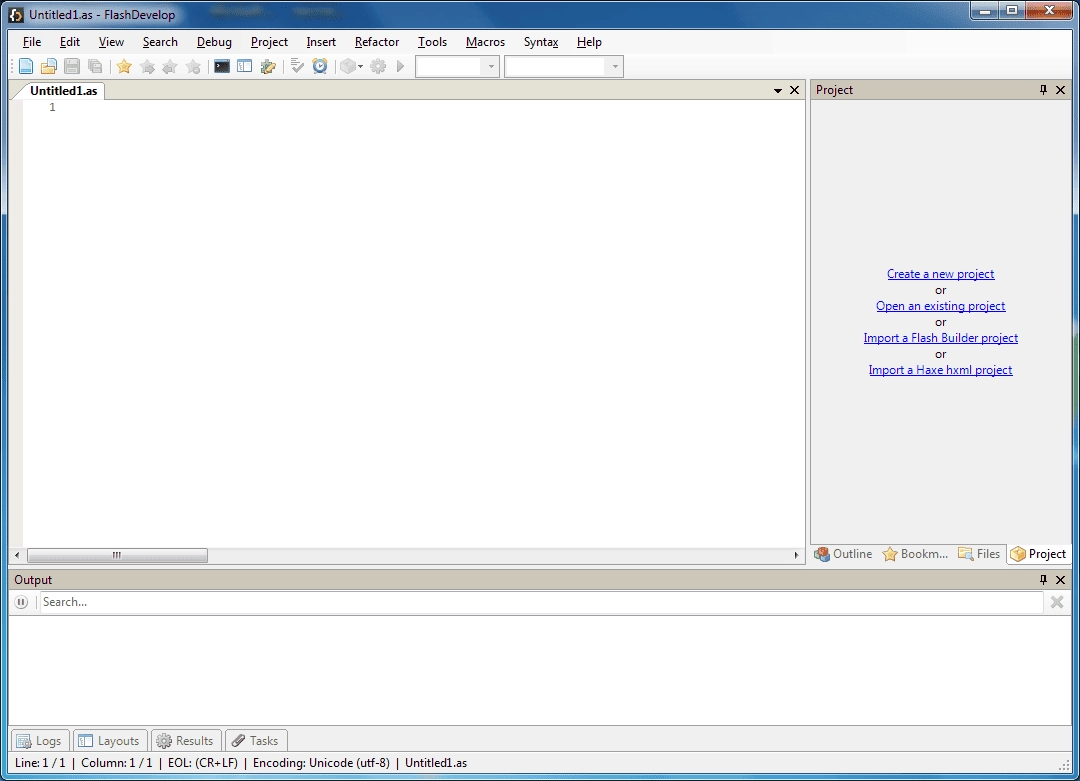This screenshot has width=1080, height=781.
Task: Close the Project panel
Action: (1060, 90)
